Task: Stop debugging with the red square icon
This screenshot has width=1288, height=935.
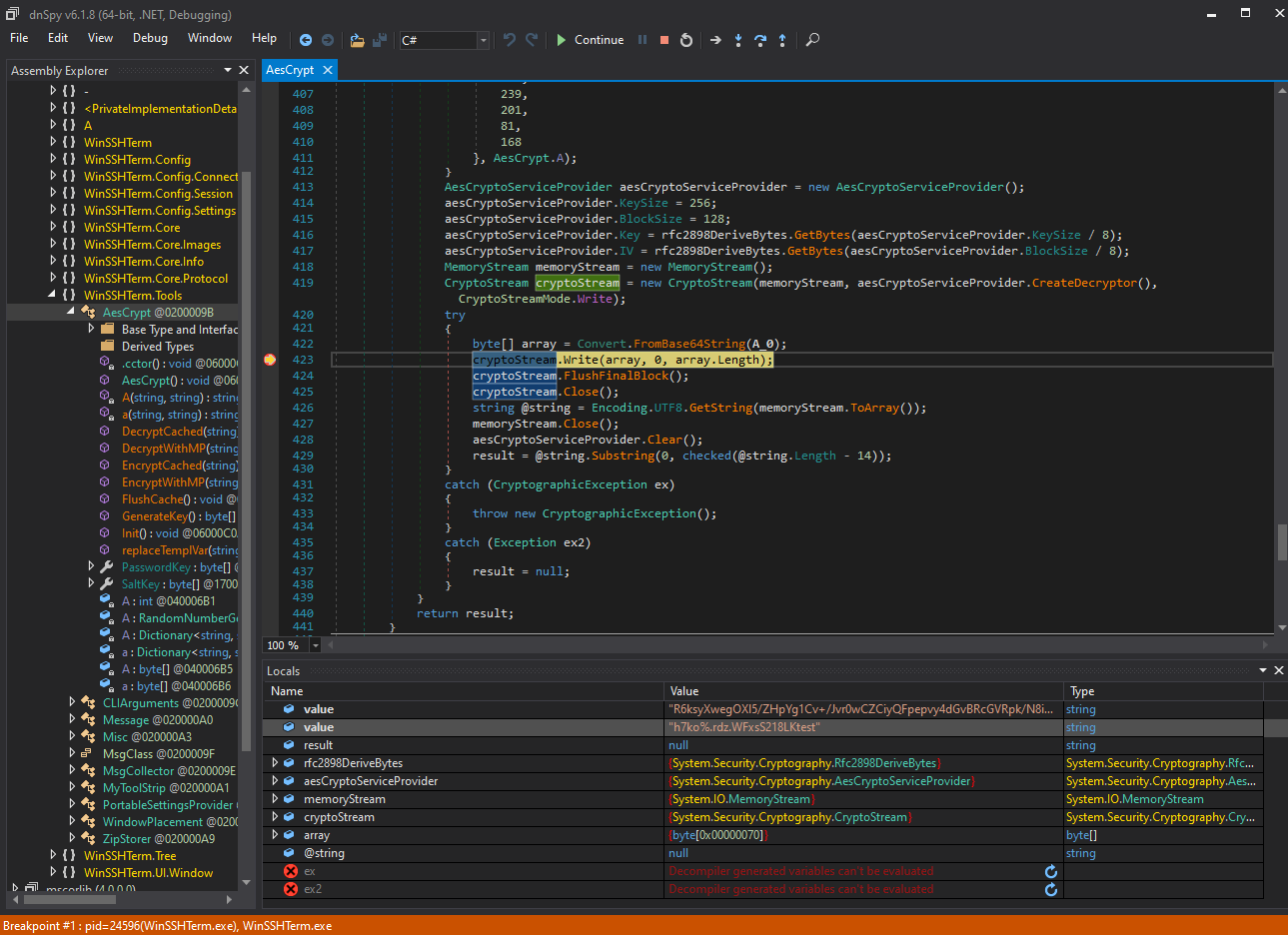Action: click(664, 40)
